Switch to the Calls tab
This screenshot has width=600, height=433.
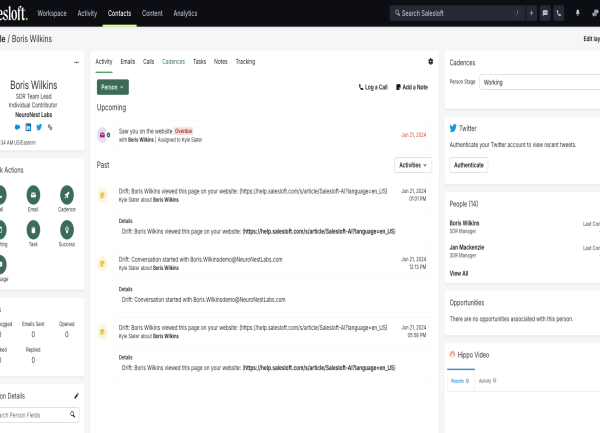point(148,62)
